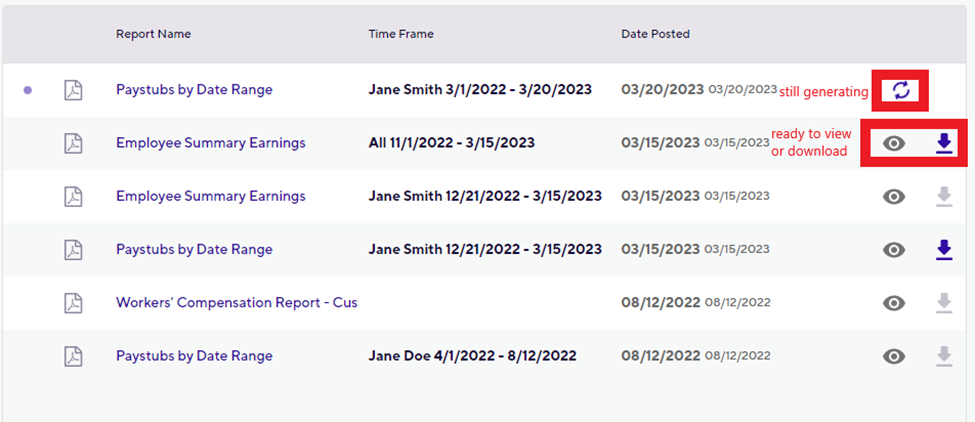
Task: View Paystubs report for Jane Smith 12/21/2022
Action: [894, 250]
